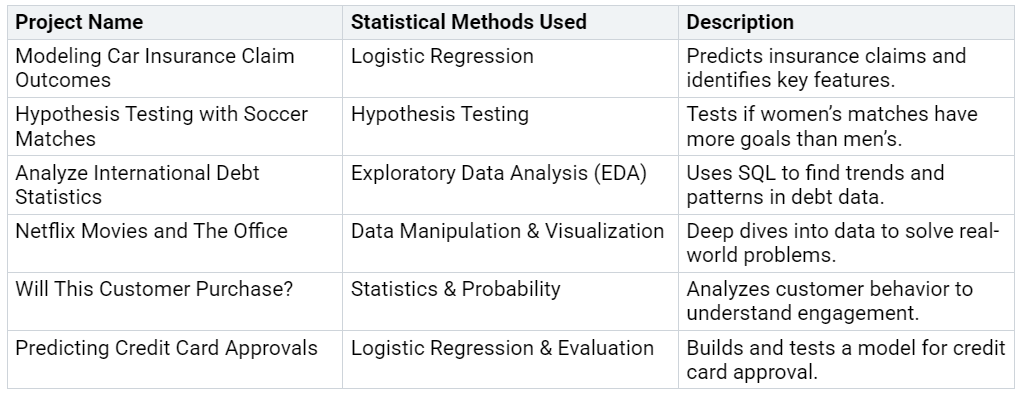Select Netflix Movies and The Office cell
1021x393 pixels.
point(175,243)
